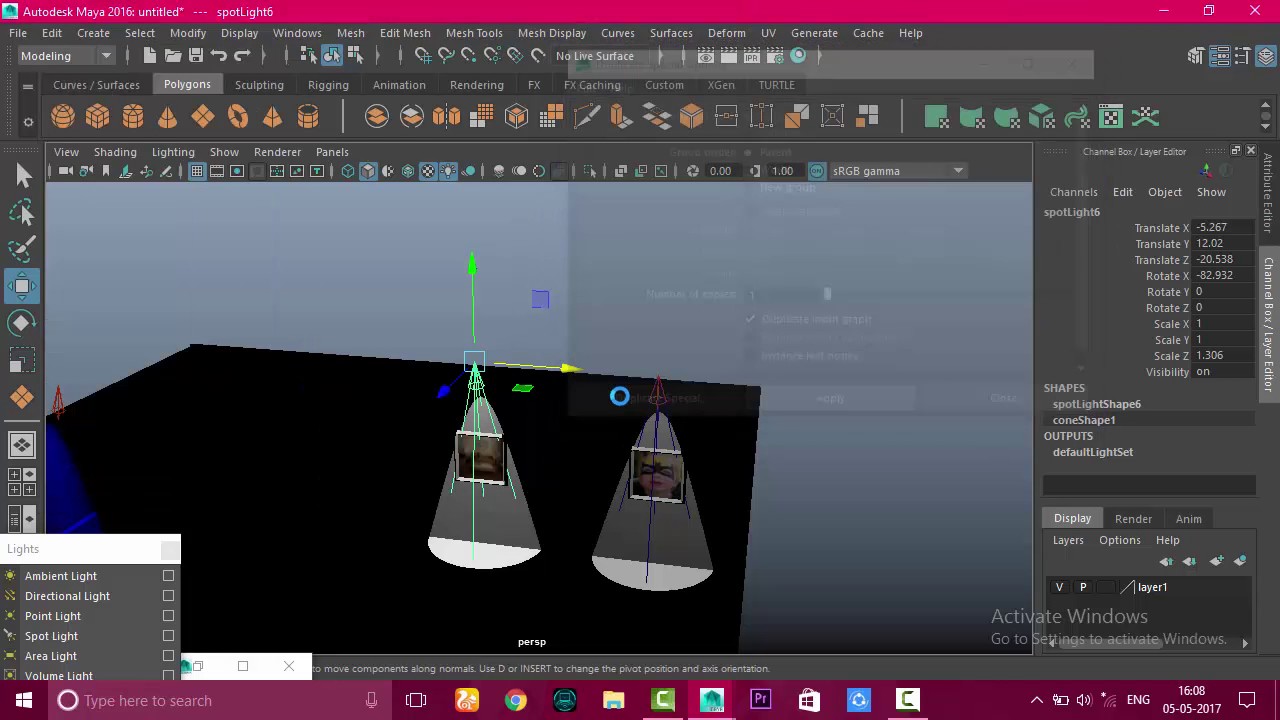
Task: Open Adobe Premiere from the taskbar
Action: coord(761,700)
